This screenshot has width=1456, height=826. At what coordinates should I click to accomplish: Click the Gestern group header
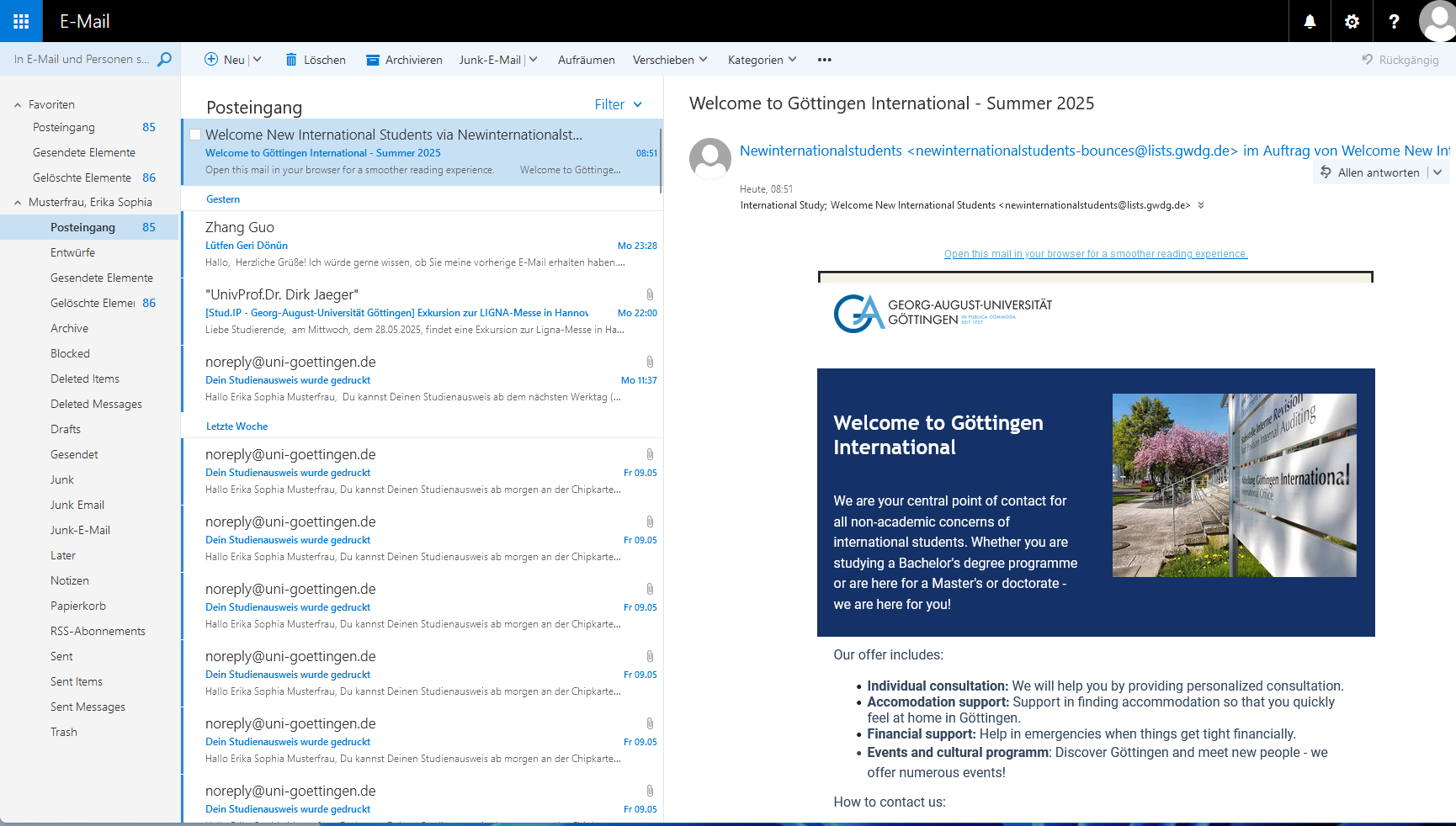223,199
